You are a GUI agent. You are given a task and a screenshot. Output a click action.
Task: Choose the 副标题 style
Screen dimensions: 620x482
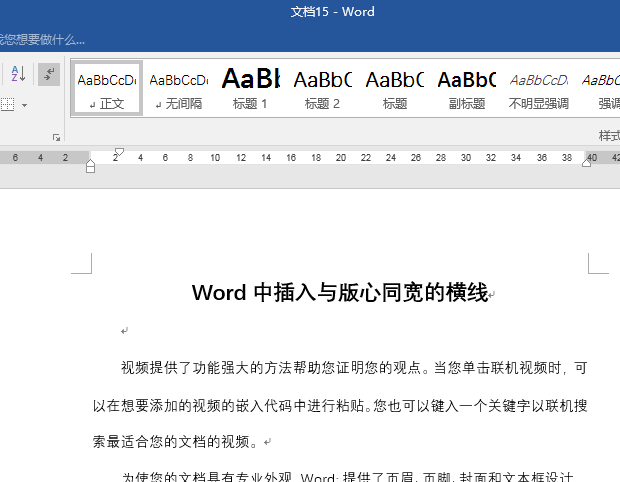[x=466, y=88]
